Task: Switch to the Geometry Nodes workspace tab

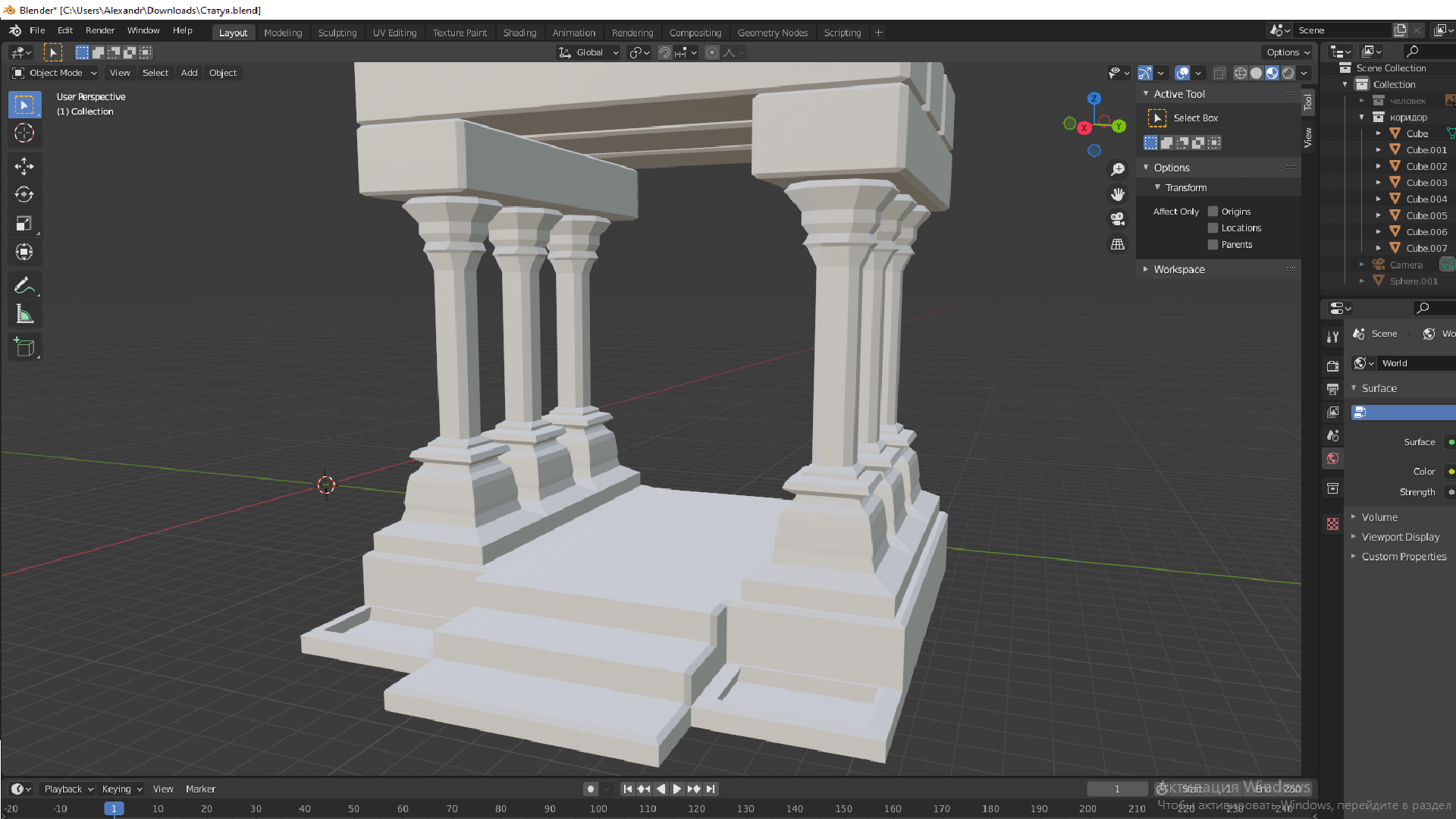Action: [773, 33]
